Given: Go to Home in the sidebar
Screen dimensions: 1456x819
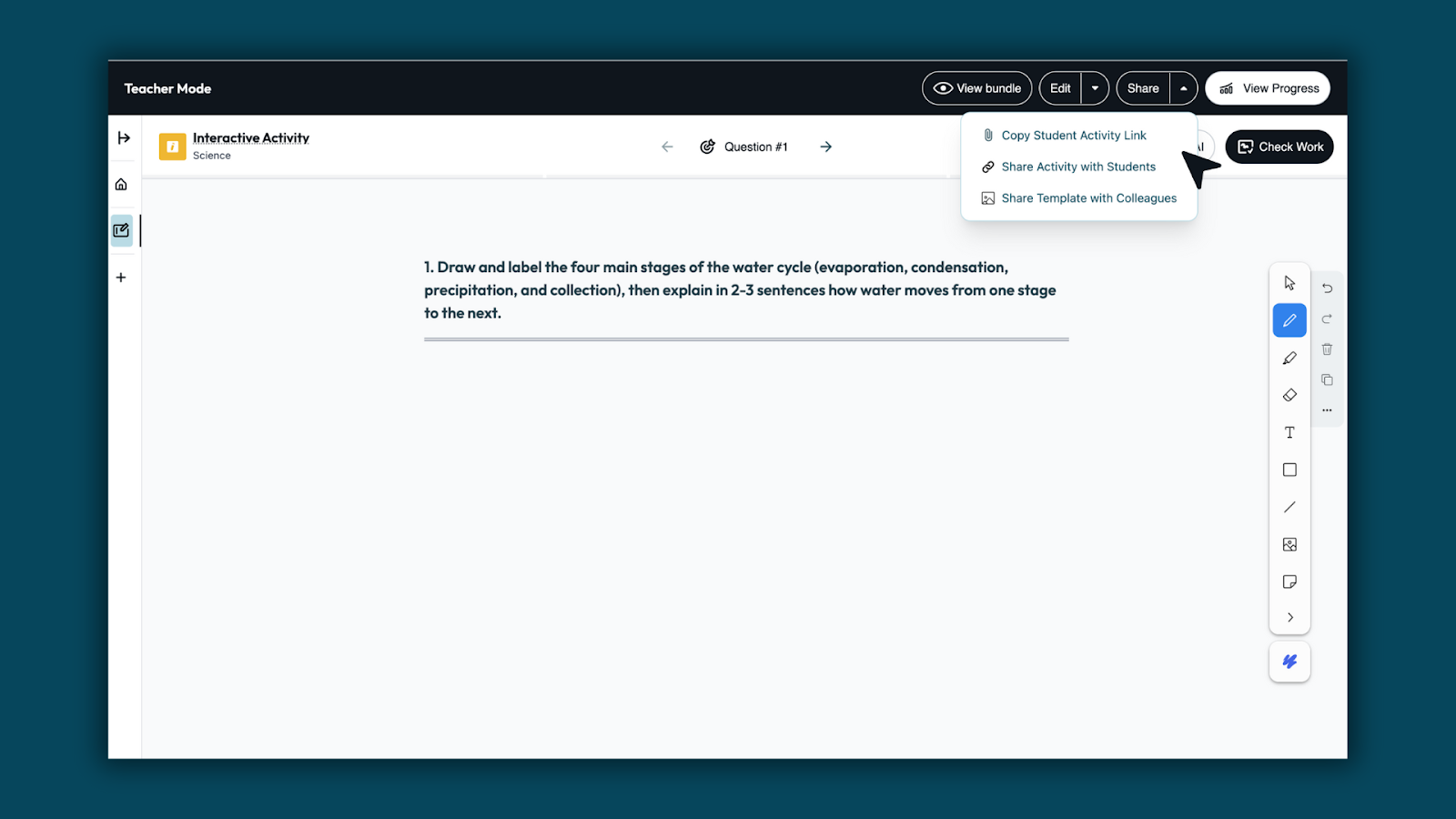Looking at the screenshot, I should point(121,185).
